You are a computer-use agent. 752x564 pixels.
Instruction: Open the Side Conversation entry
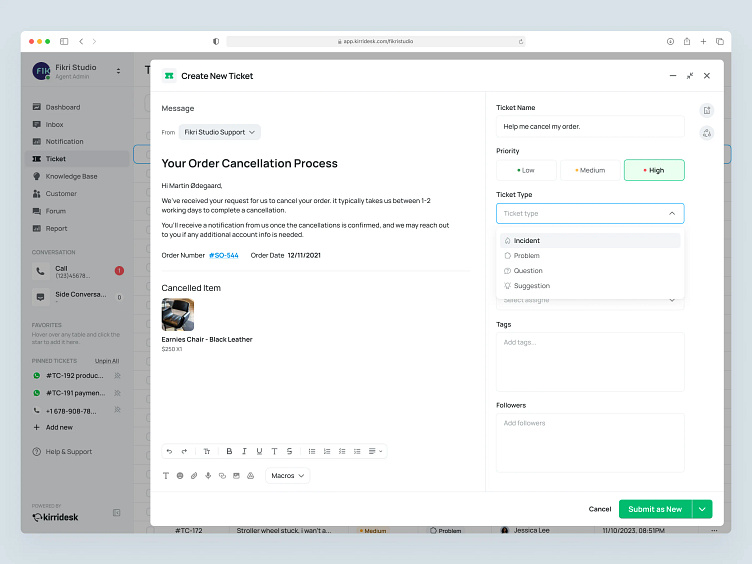(x=78, y=297)
